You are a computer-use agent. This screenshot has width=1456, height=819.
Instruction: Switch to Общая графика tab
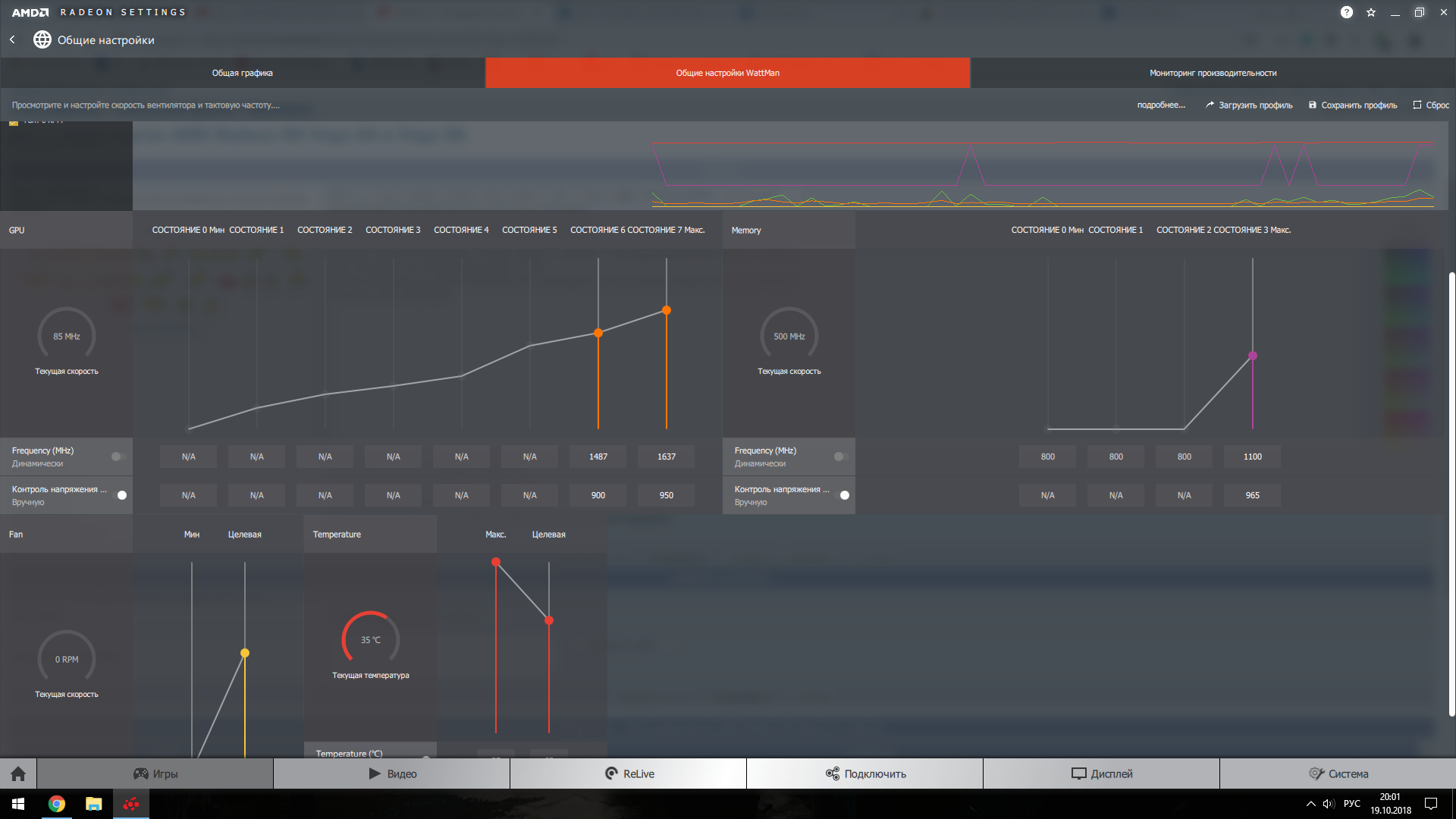[243, 73]
